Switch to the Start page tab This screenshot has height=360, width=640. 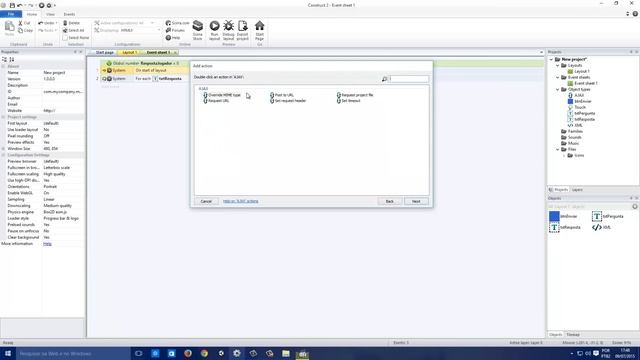(x=104, y=53)
